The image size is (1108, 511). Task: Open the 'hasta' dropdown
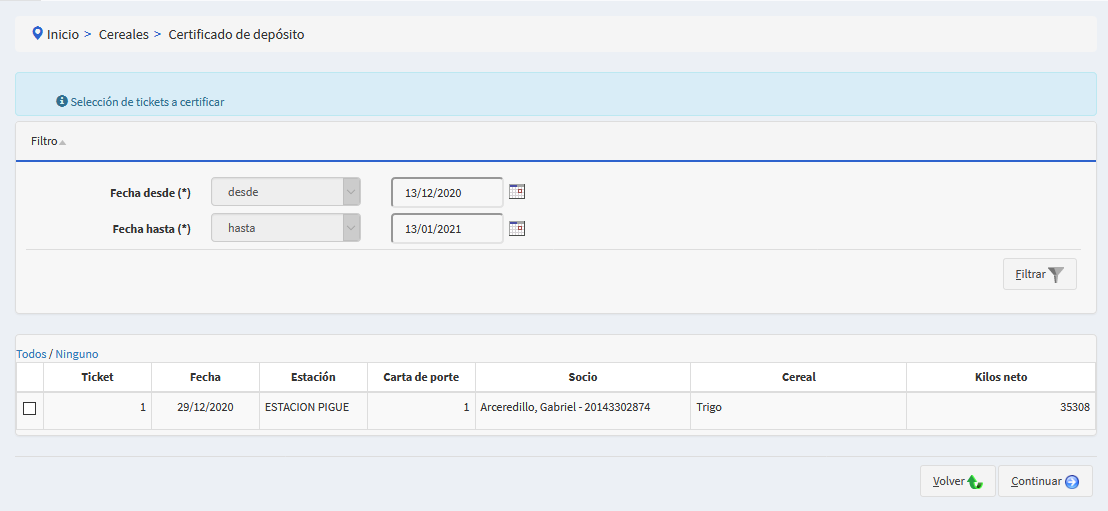click(285, 228)
